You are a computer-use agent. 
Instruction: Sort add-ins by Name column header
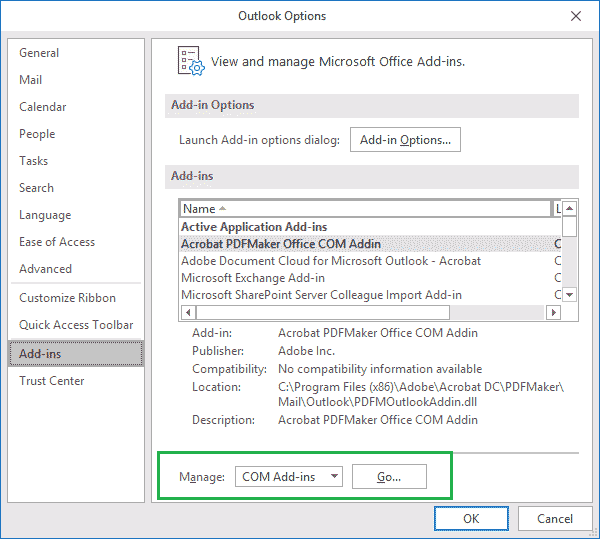point(365,209)
